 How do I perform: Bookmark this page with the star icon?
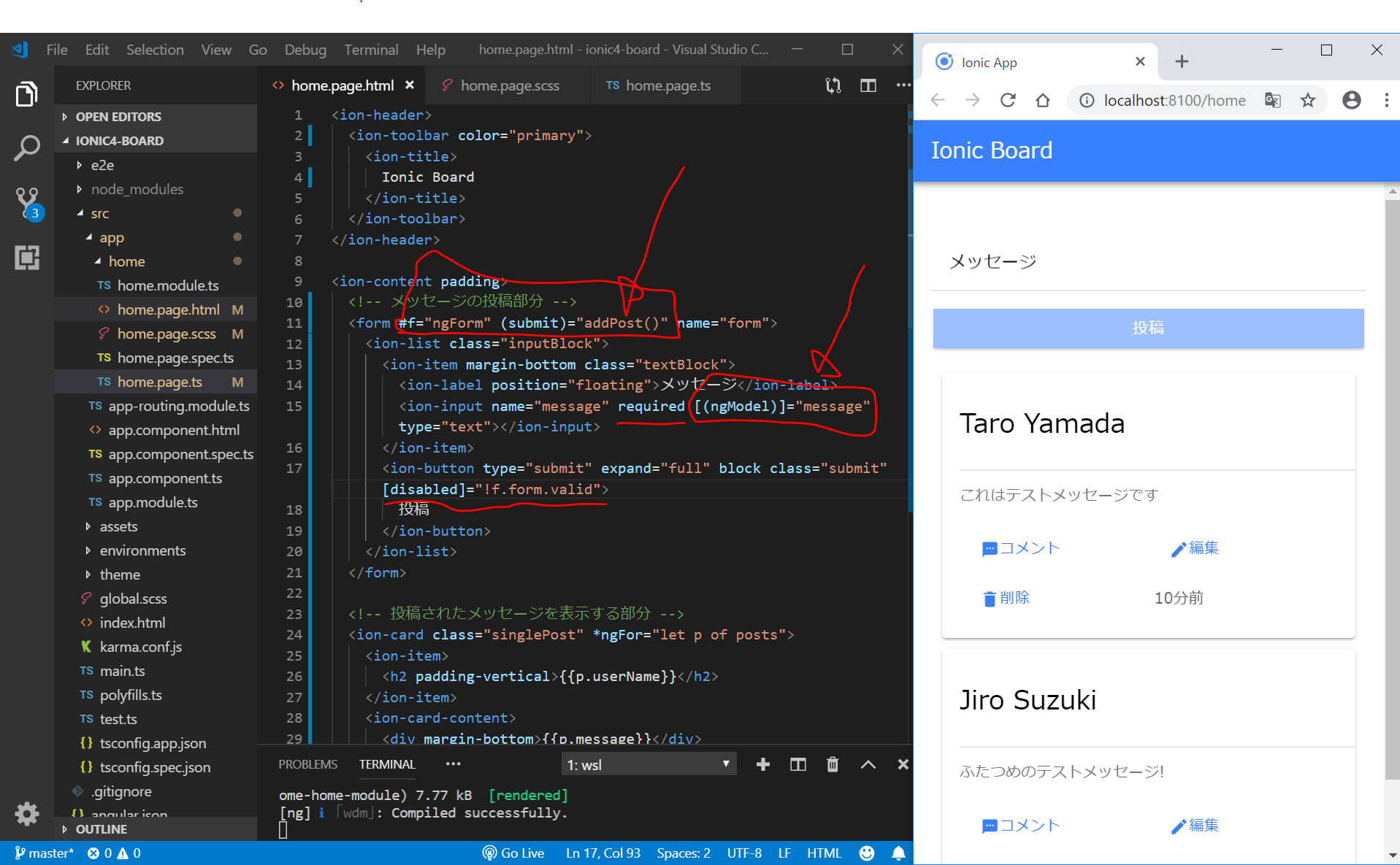click(1307, 100)
